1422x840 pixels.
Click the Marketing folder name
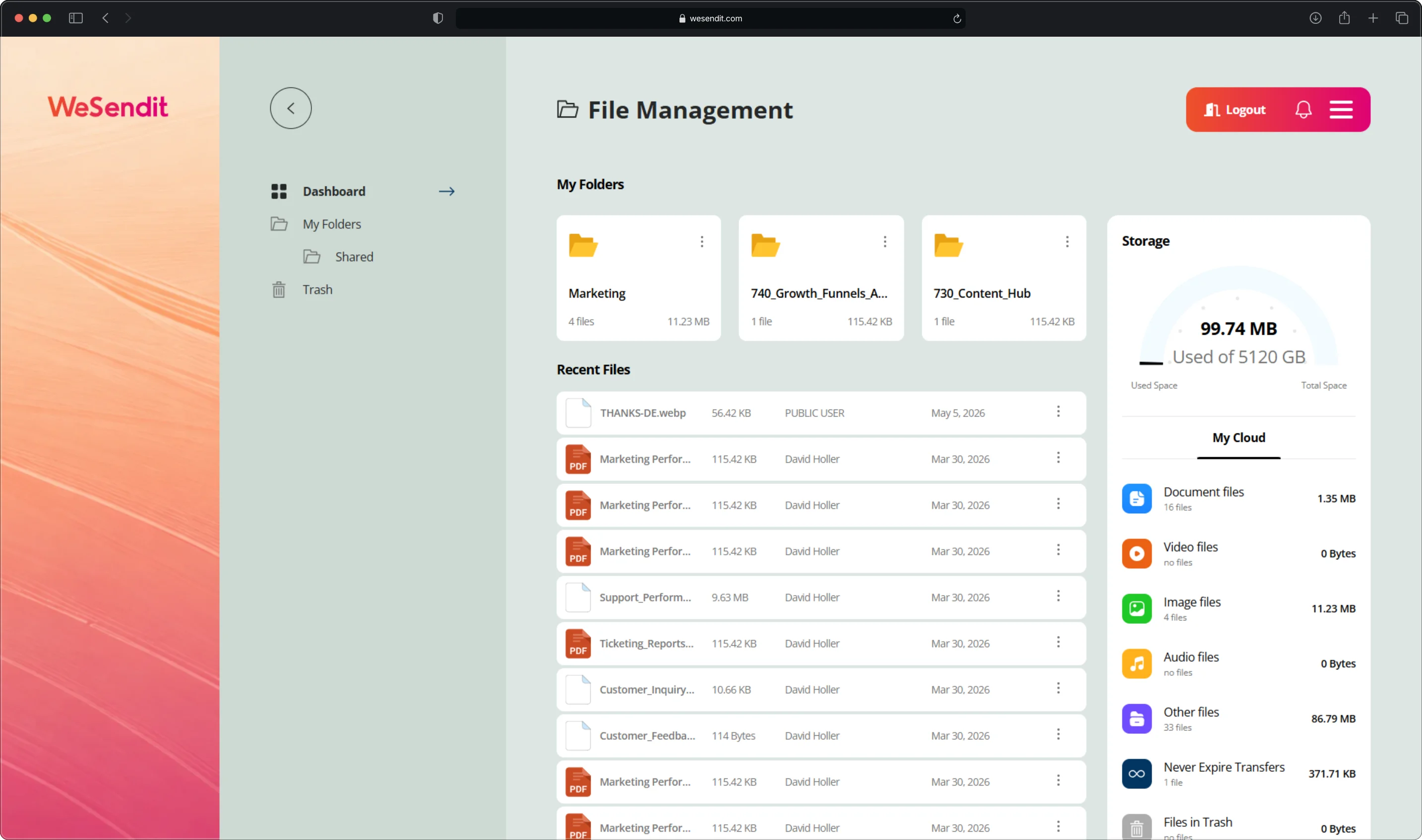597,293
